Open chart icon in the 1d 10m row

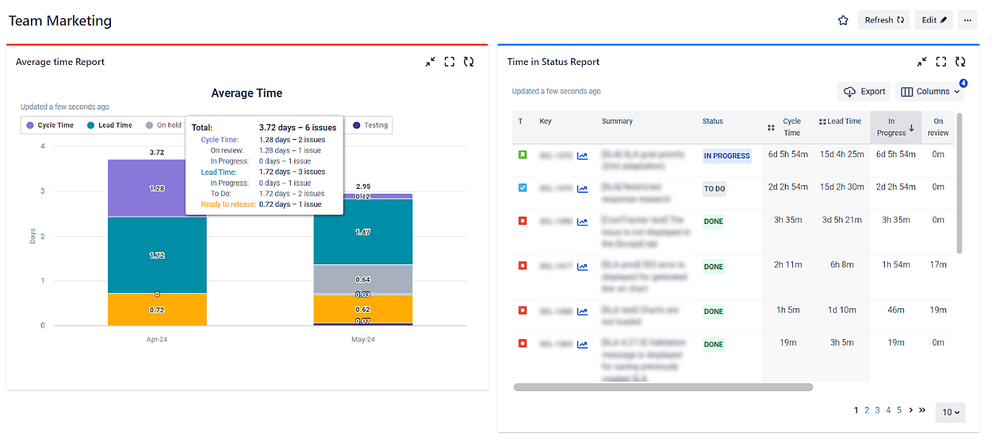pyautogui.click(x=582, y=311)
